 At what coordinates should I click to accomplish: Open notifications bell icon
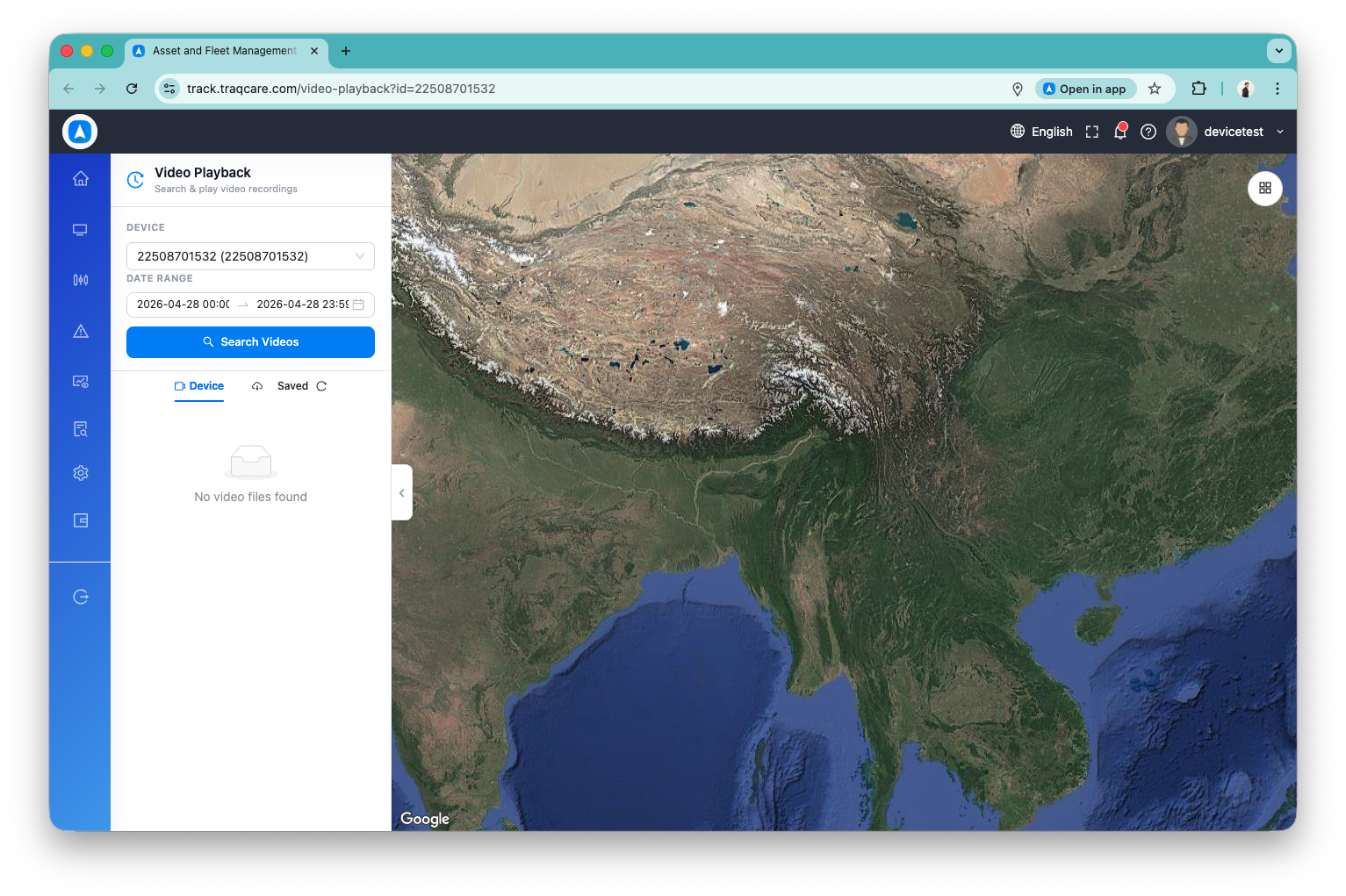click(1120, 132)
